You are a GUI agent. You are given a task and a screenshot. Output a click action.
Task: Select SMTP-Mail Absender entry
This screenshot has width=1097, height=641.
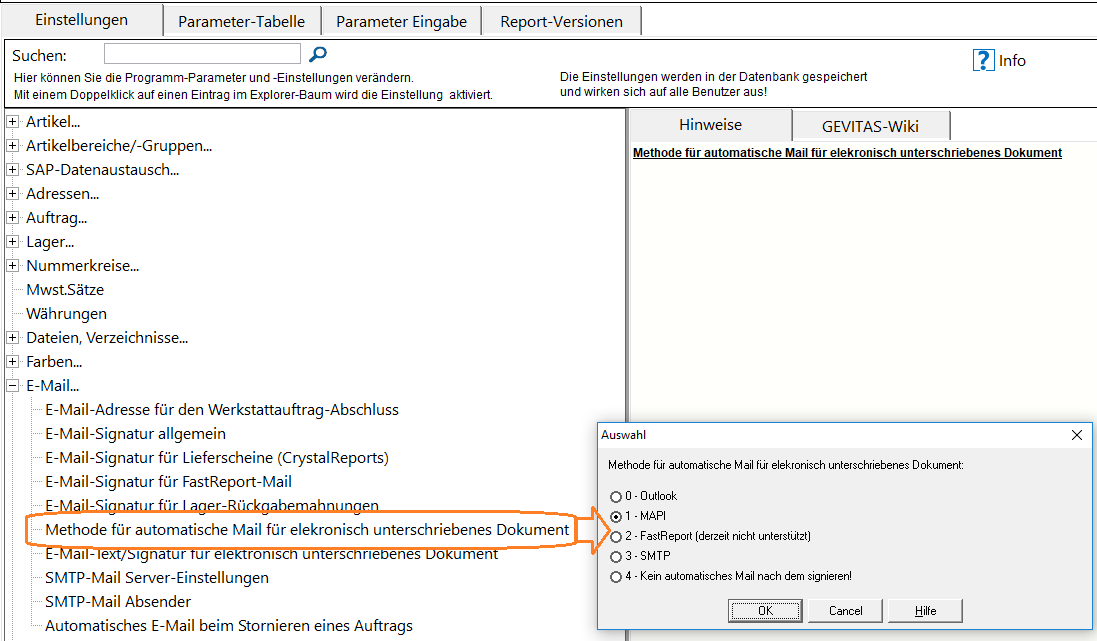118,602
